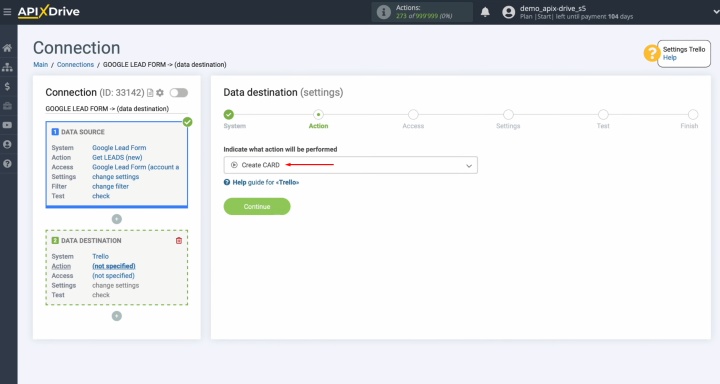Click the ApiX-Drive logo
Viewport: 720px width, 384px height.
click(x=49, y=11)
